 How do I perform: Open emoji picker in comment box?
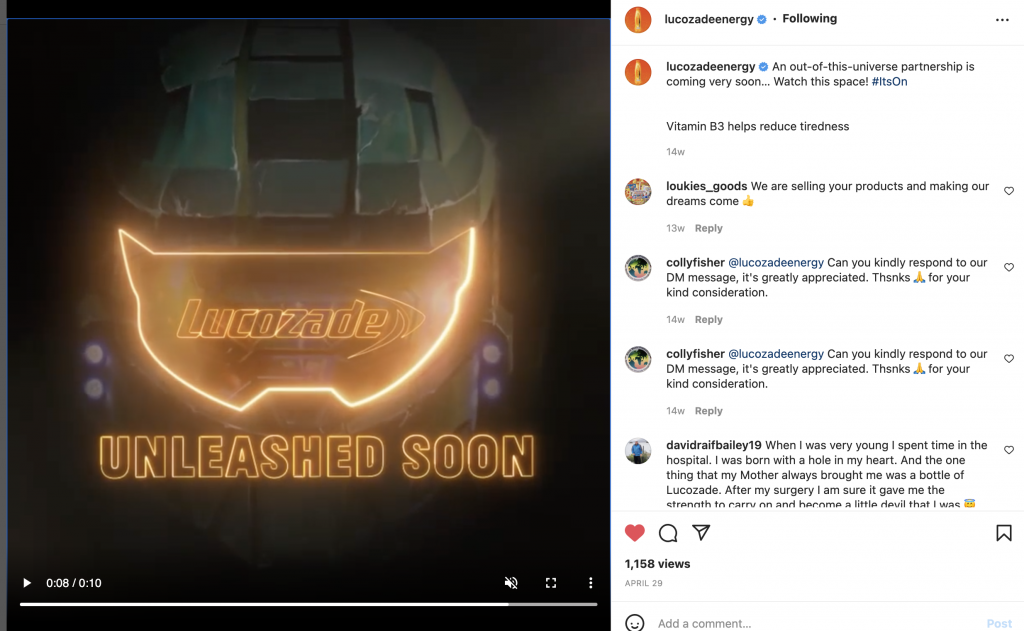635,623
